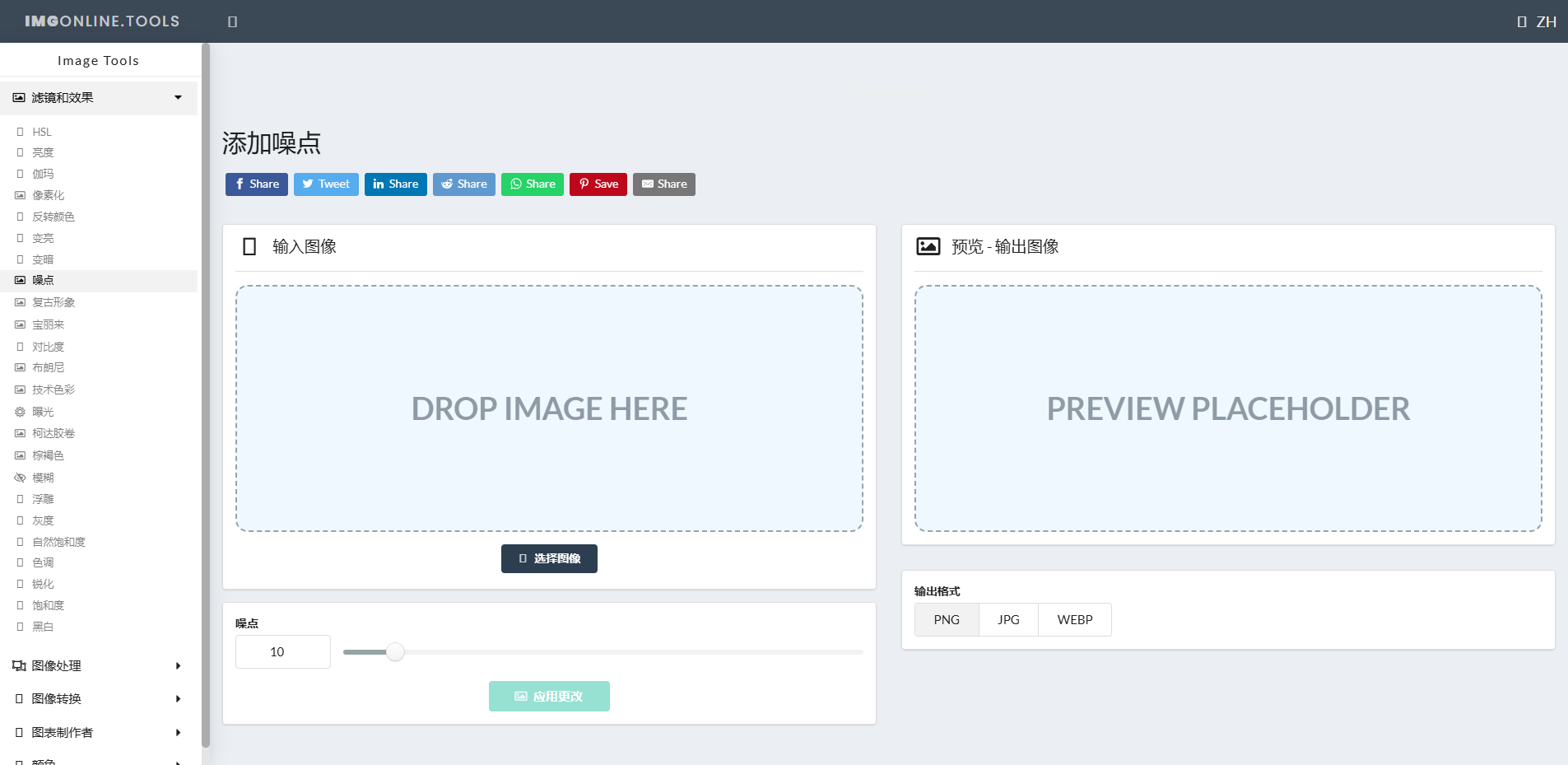This screenshot has height=765, width=1568.
Task: Click the DROP IMAGE HERE area
Action: click(549, 408)
